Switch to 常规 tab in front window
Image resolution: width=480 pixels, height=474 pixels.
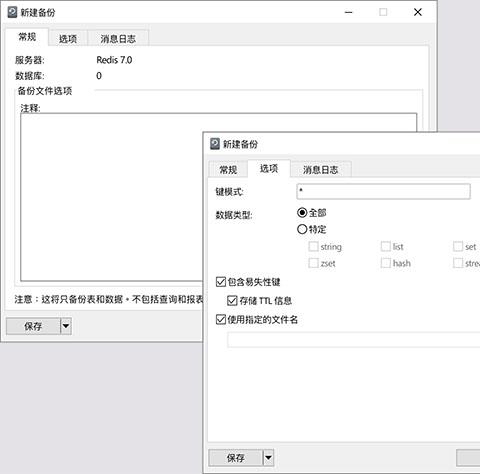pos(228,170)
